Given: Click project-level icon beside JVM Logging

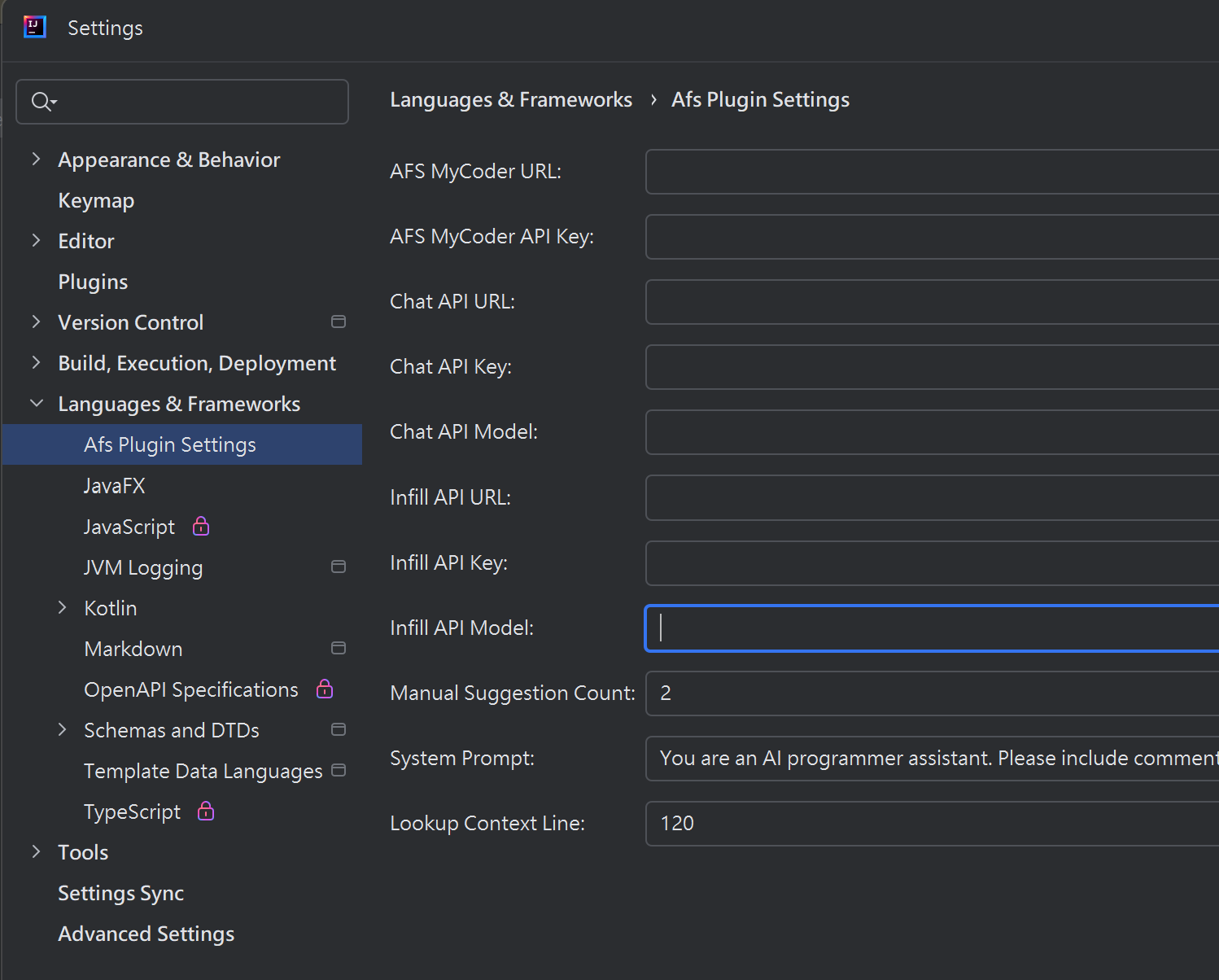Looking at the screenshot, I should pyautogui.click(x=339, y=567).
